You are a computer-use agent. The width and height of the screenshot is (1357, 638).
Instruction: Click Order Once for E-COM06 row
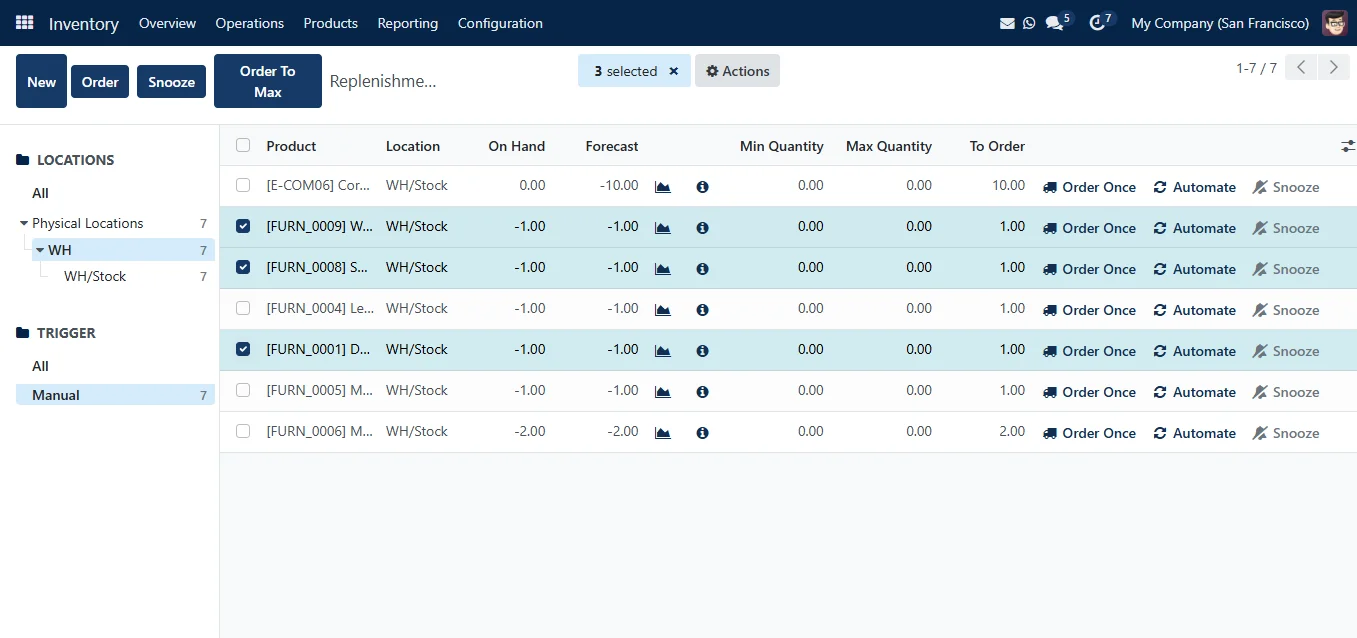(x=1089, y=187)
